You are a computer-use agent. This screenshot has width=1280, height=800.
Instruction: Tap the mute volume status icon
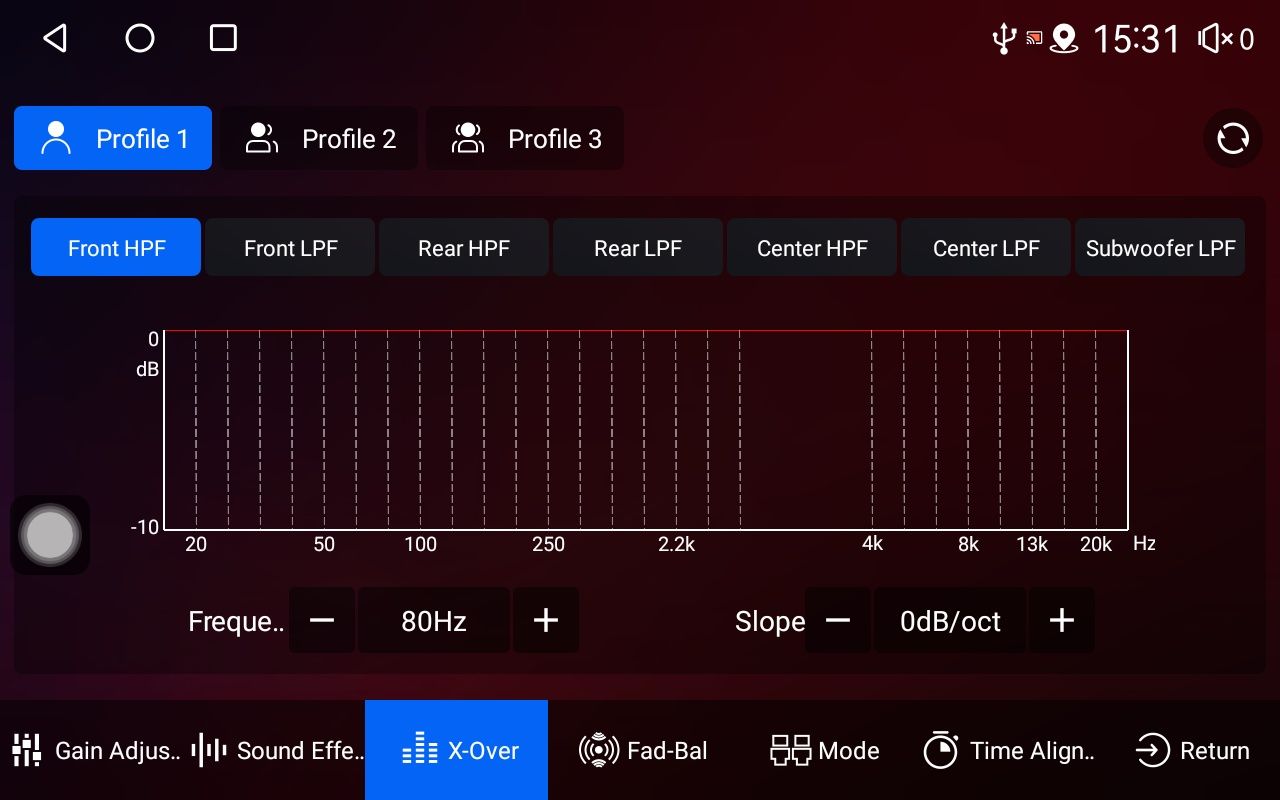click(1225, 39)
